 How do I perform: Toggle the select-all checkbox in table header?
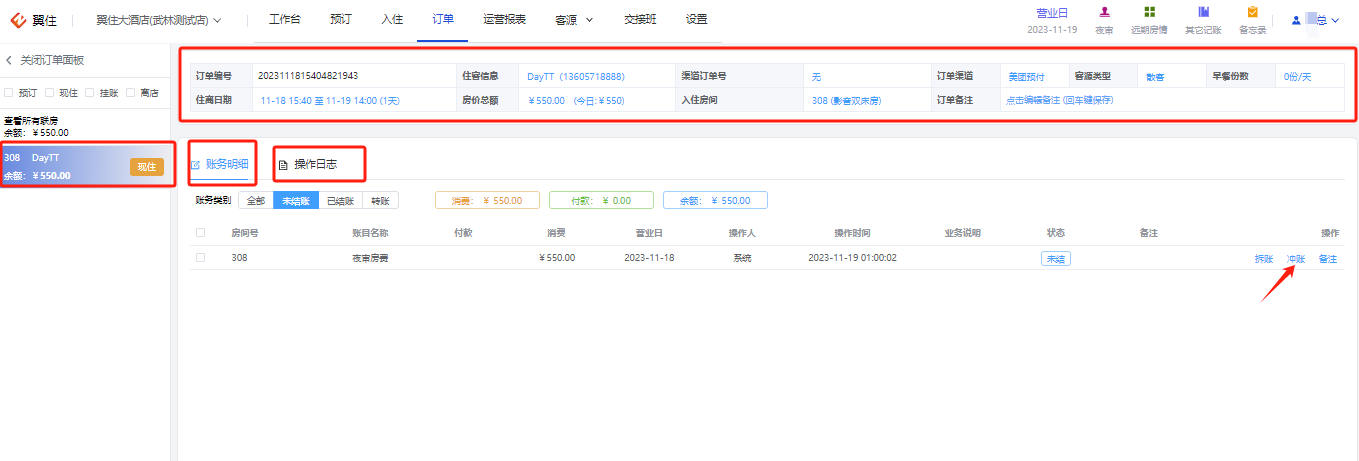pos(201,232)
